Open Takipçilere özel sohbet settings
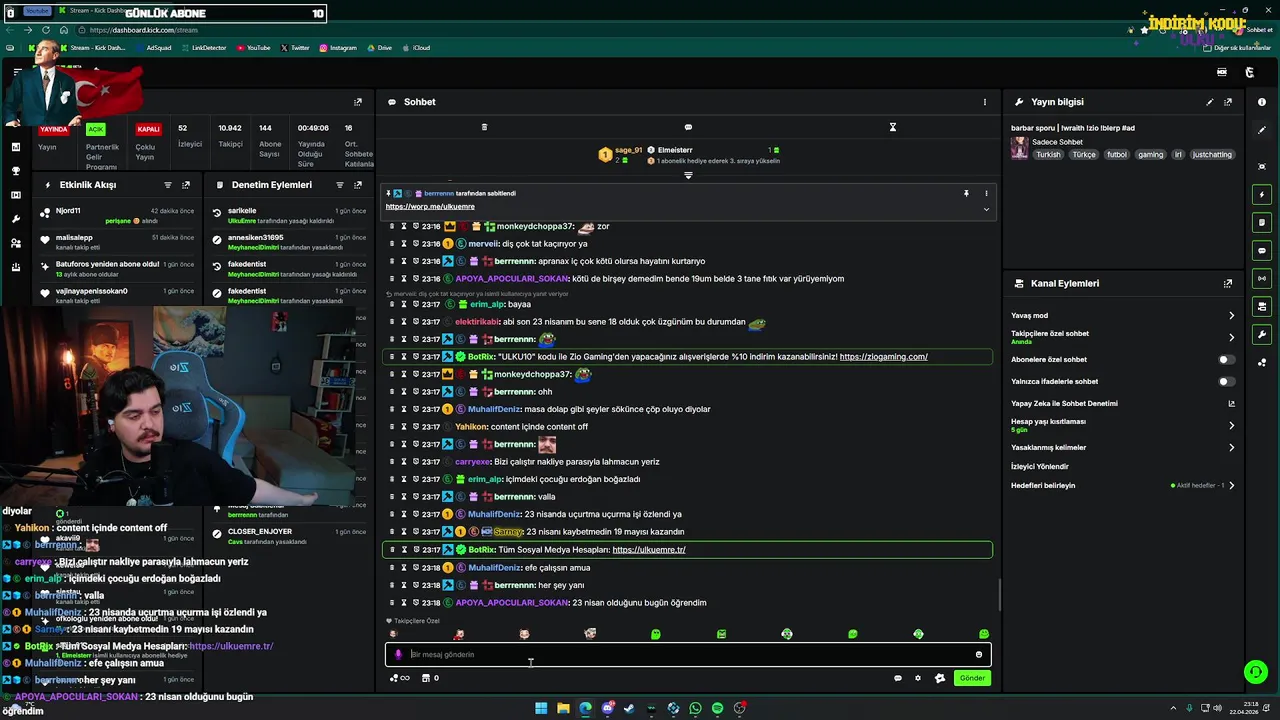Image resolution: width=1280 pixels, height=720 pixels. click(1231, 337)
